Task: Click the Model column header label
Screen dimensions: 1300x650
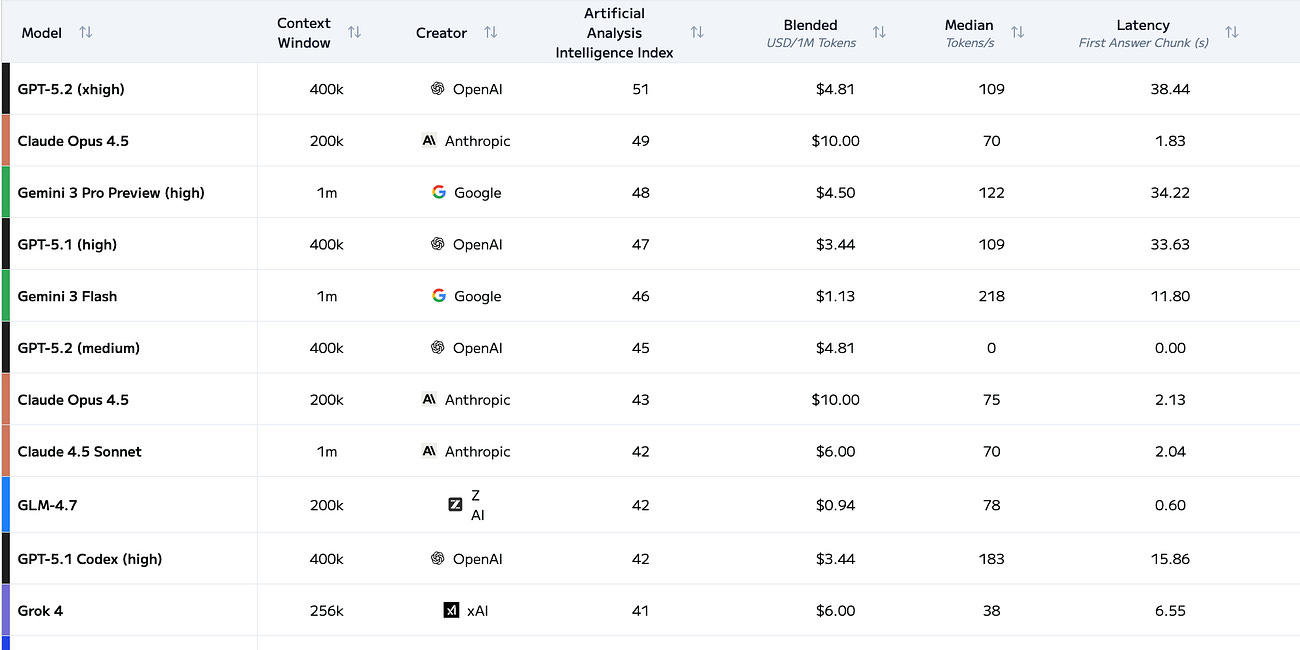Action: (42, 33)
